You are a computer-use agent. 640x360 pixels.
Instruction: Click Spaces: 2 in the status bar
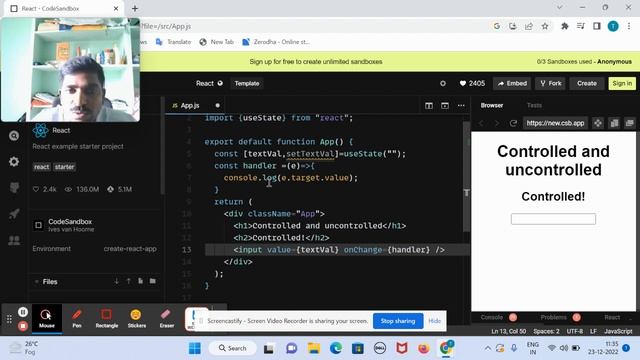pyautogui.click(x=546, y=331)
